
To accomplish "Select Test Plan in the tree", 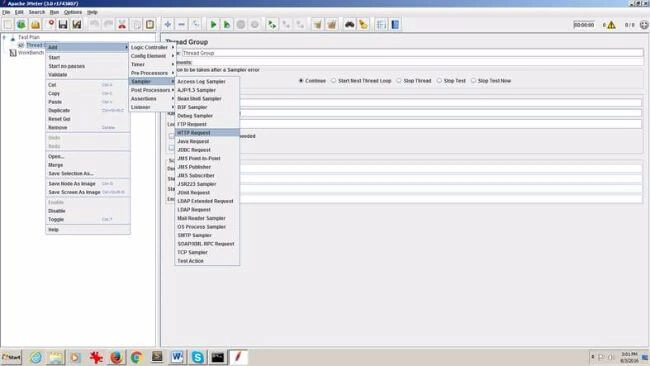I will [29, 37].
